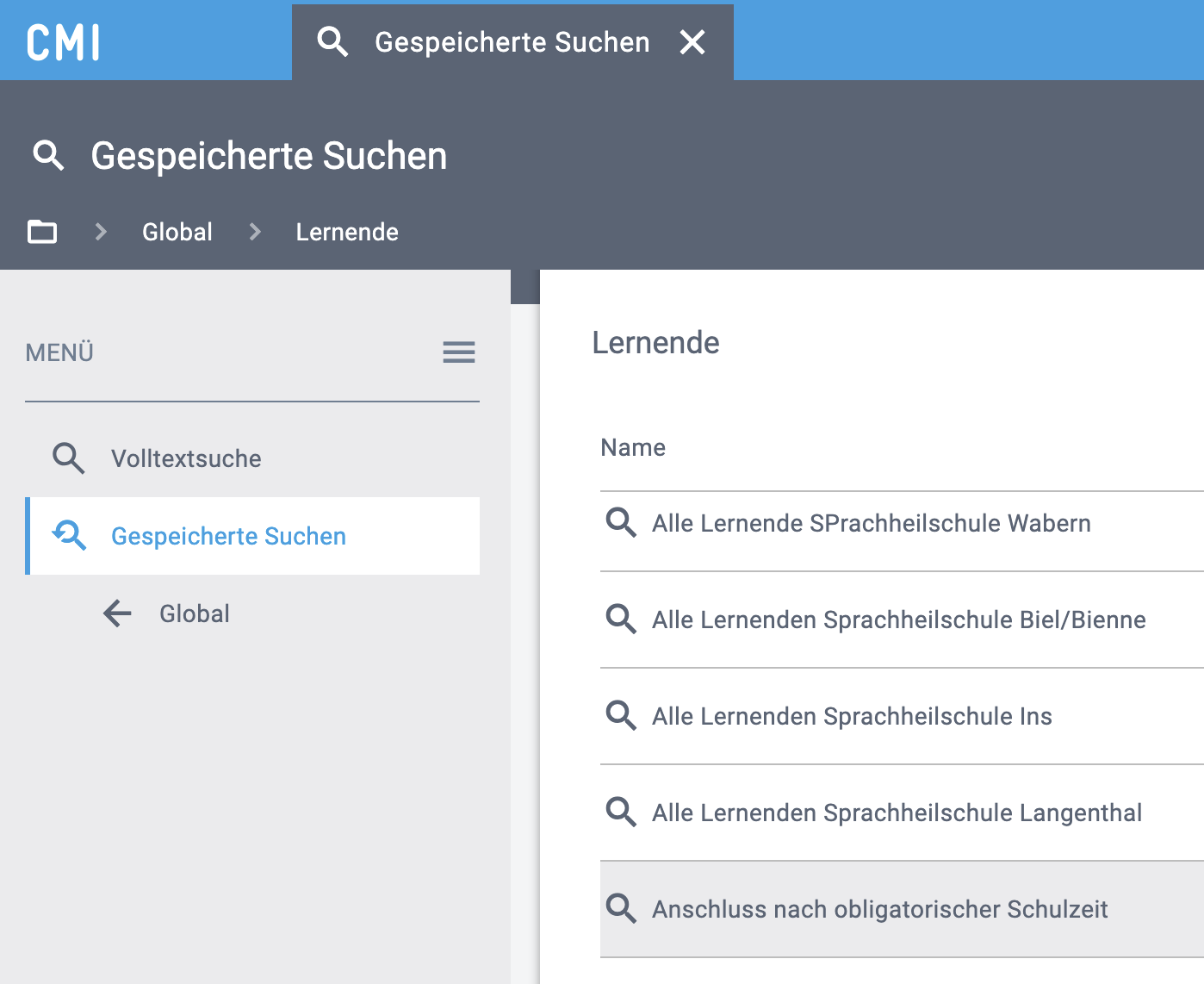Click the header magnifier beside page title
The image size is (1204, 984).
(x=48, y=156)
